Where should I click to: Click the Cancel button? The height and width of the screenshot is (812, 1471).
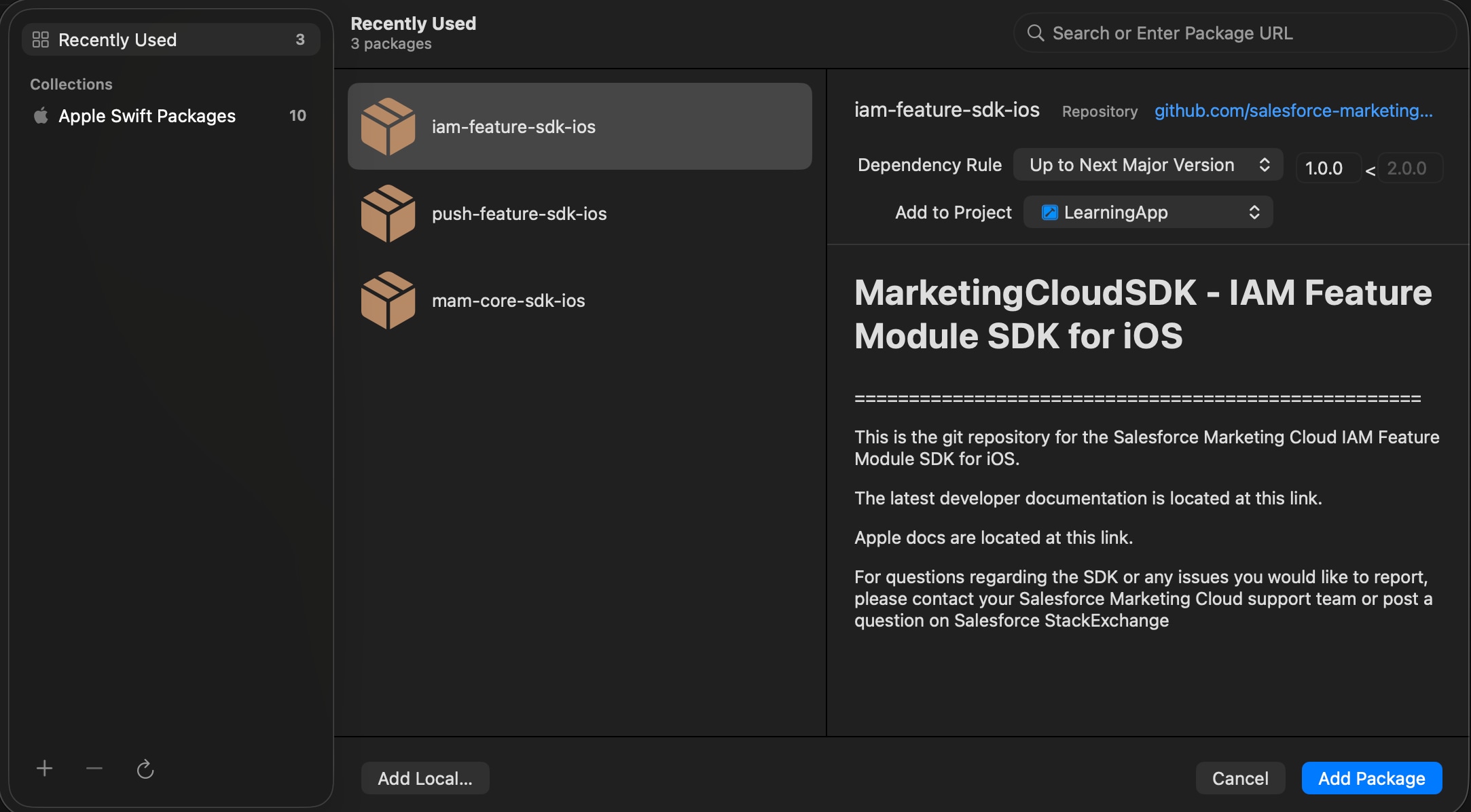1240,778
